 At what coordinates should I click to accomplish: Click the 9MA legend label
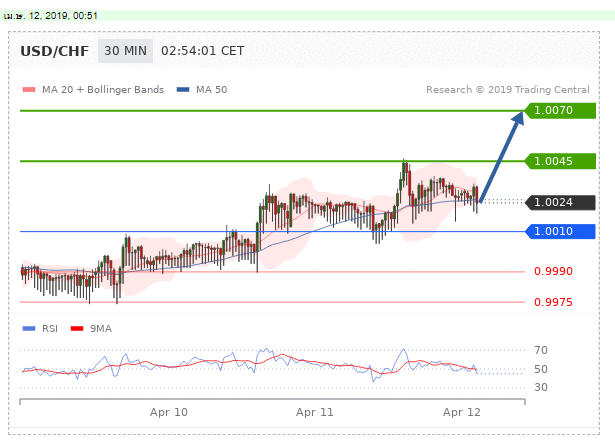pyautogui.click(x=101, y=329)
